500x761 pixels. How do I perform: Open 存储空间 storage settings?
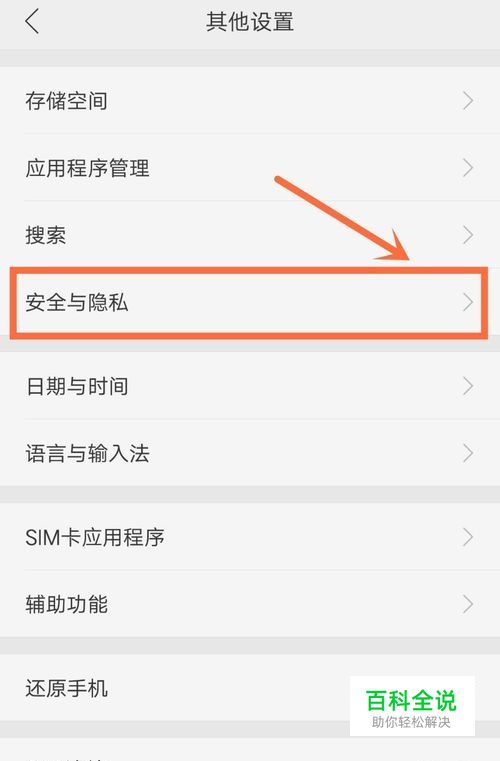coord(250,100)
